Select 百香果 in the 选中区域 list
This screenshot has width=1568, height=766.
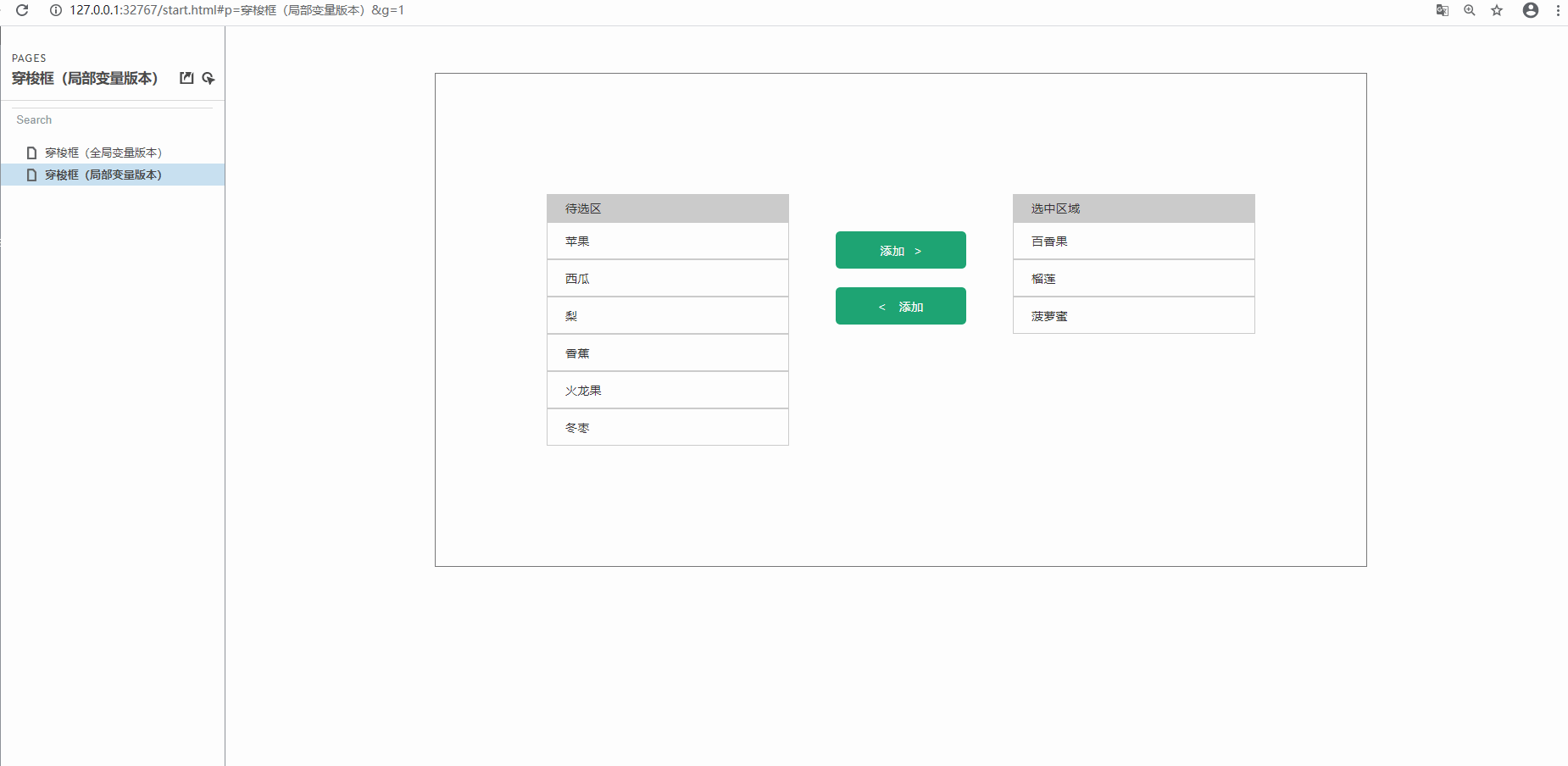pyautogui.click(x=1133, y=241)
